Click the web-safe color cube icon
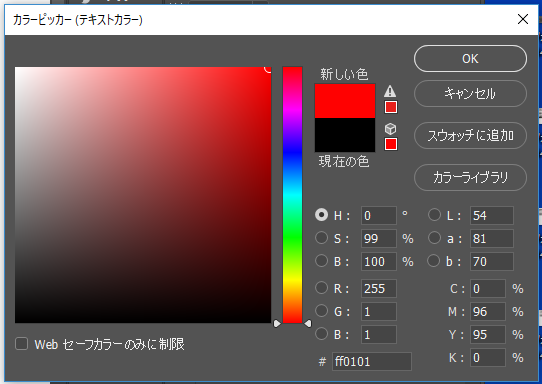 pos(390,129)
